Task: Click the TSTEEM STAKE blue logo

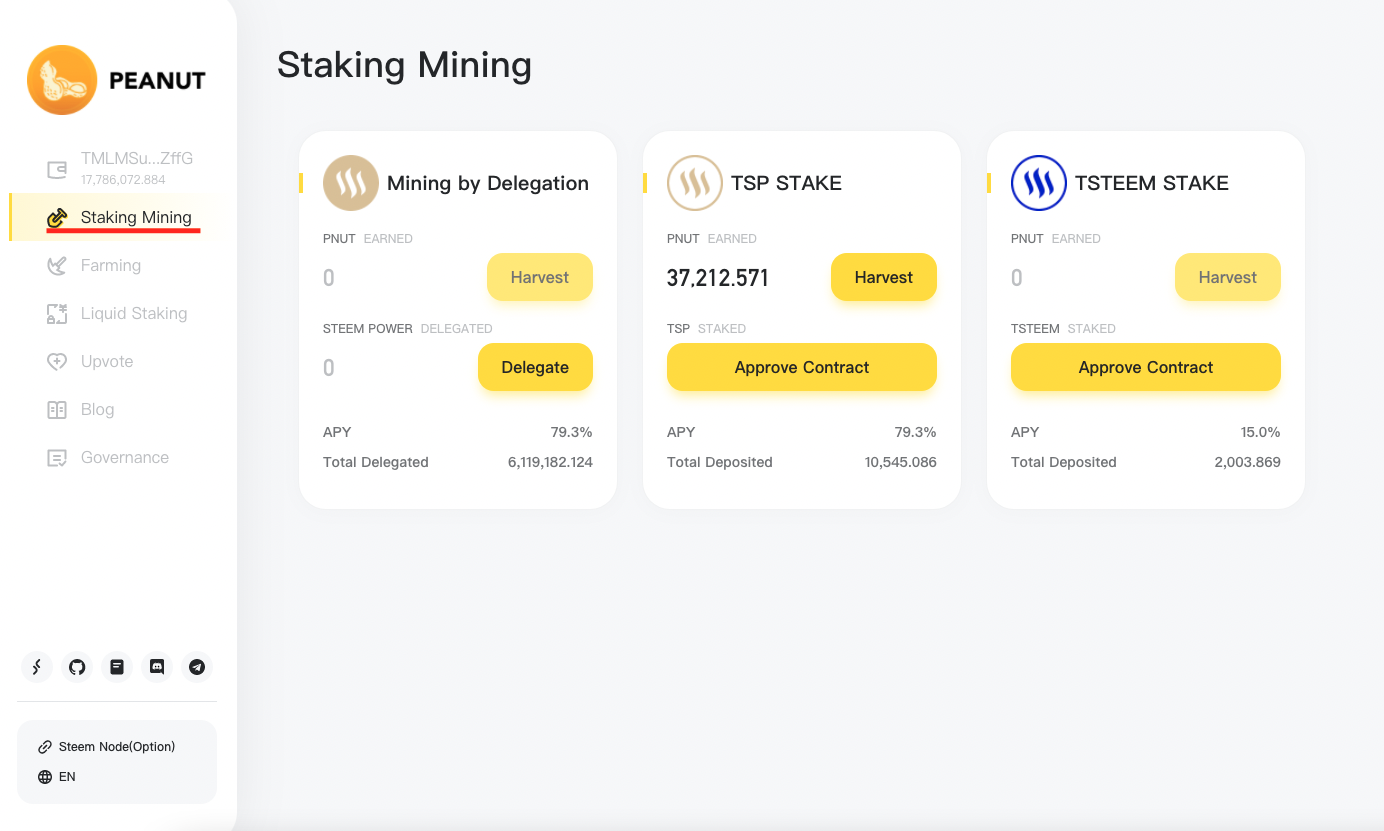Action: point(1038,183)
